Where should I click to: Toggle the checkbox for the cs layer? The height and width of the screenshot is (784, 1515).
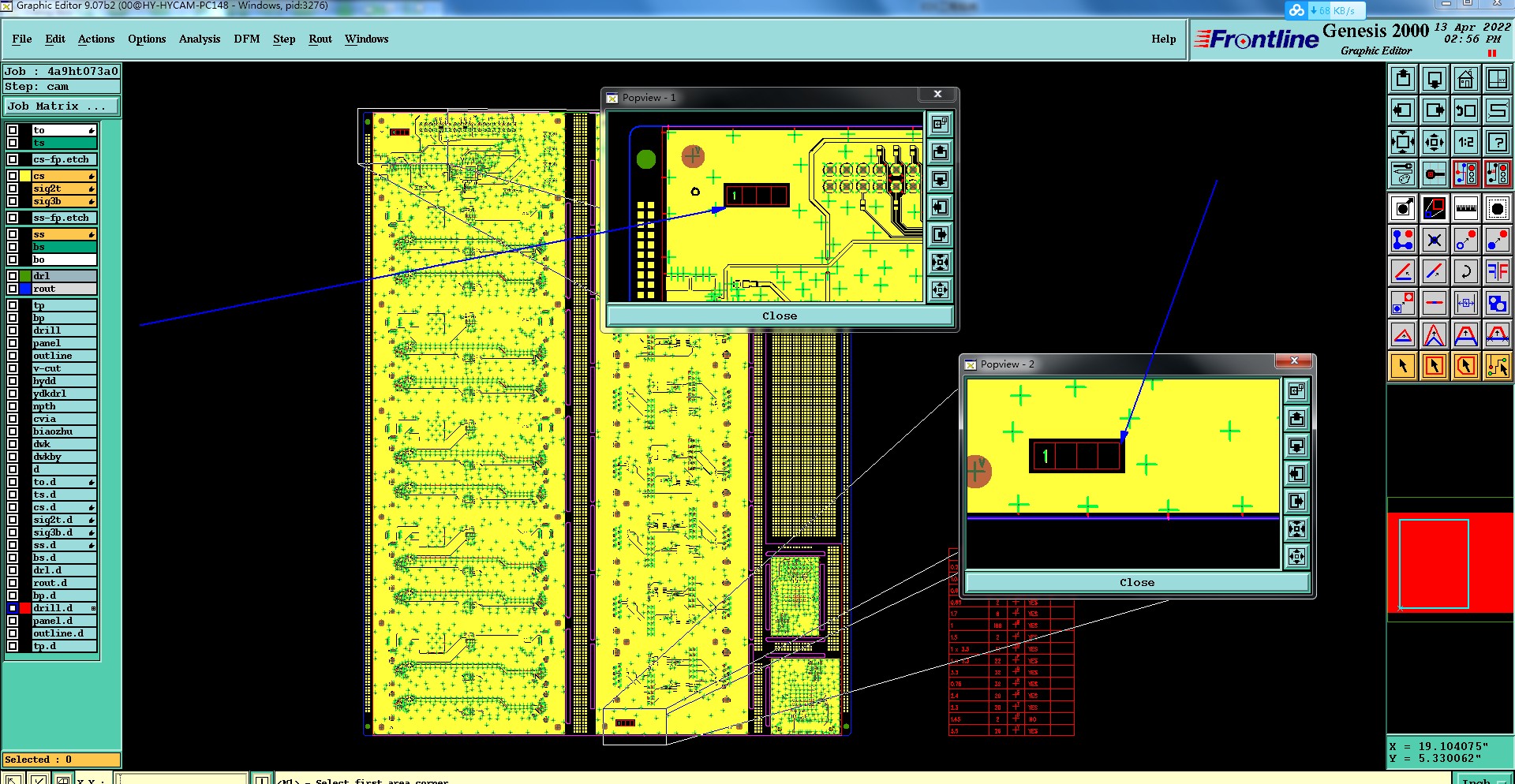tap(13, 176)
